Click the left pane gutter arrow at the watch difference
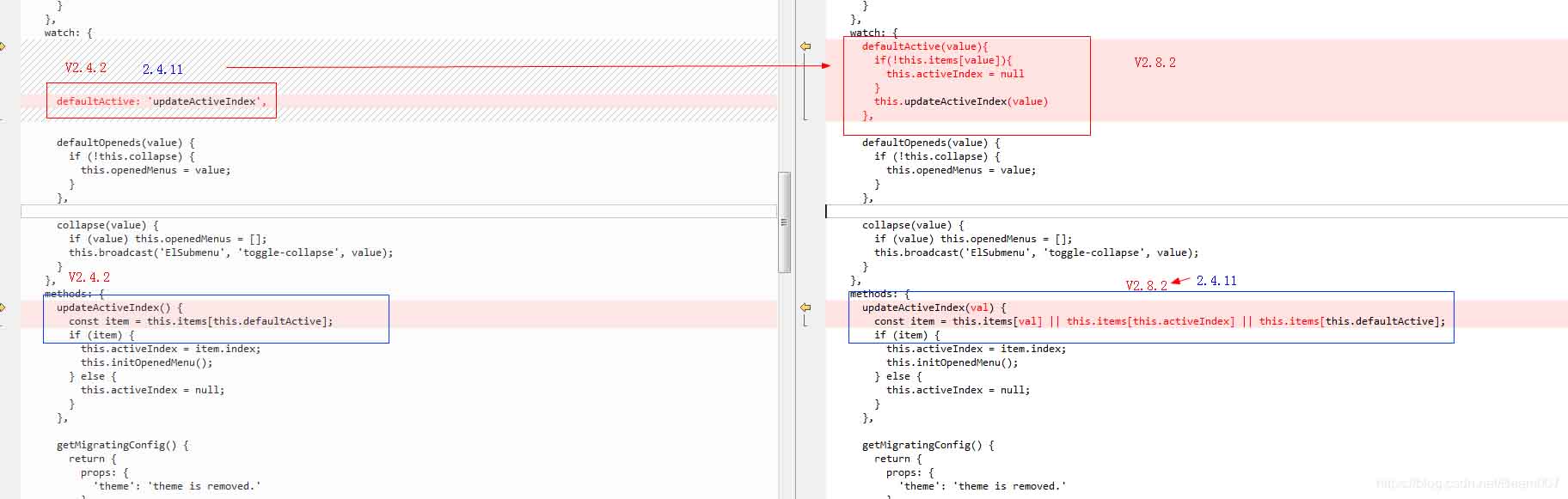Screen dimensions: 1568x499 (3, 46)
